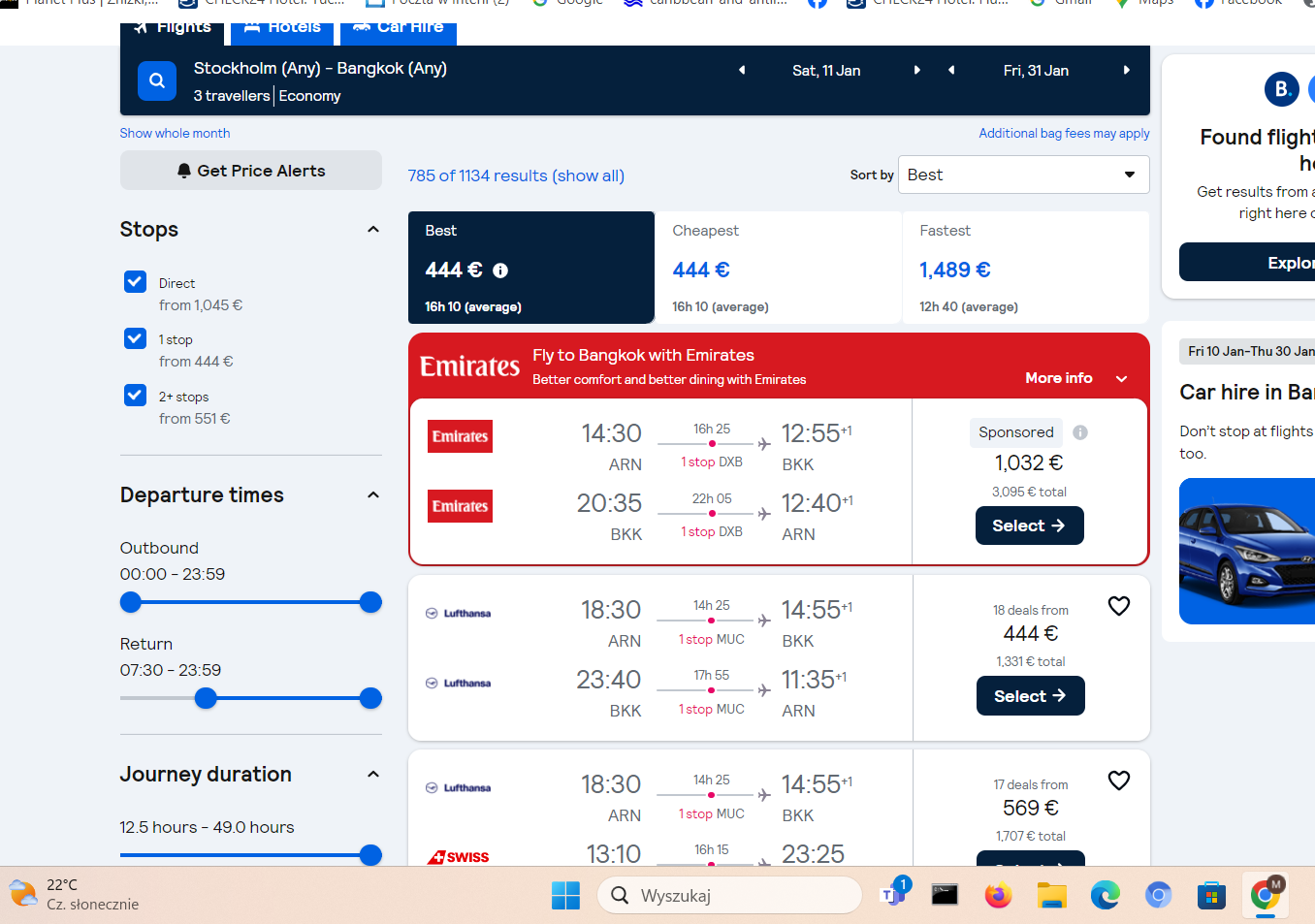Click Show whole month link
Screen dimensions: 1315x924
pyautogui.click(x=175, y=133)
